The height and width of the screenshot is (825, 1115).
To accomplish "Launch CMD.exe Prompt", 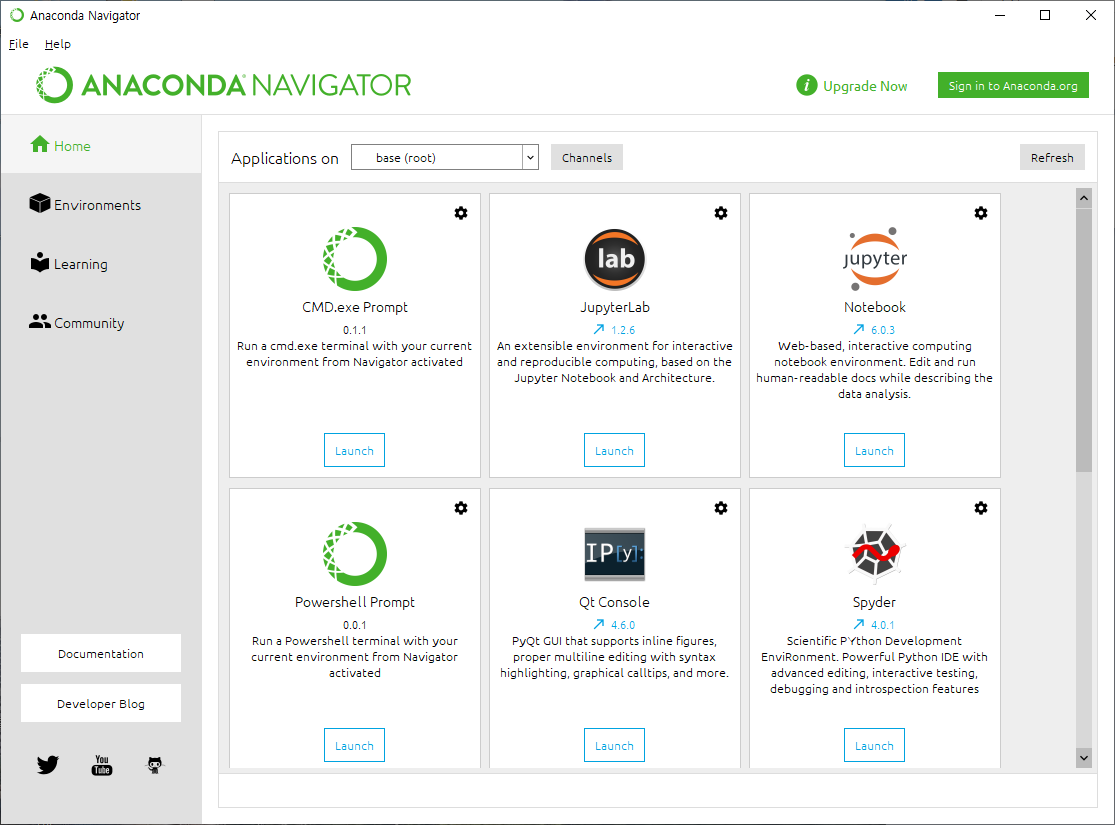I will [x=354, y=450].
